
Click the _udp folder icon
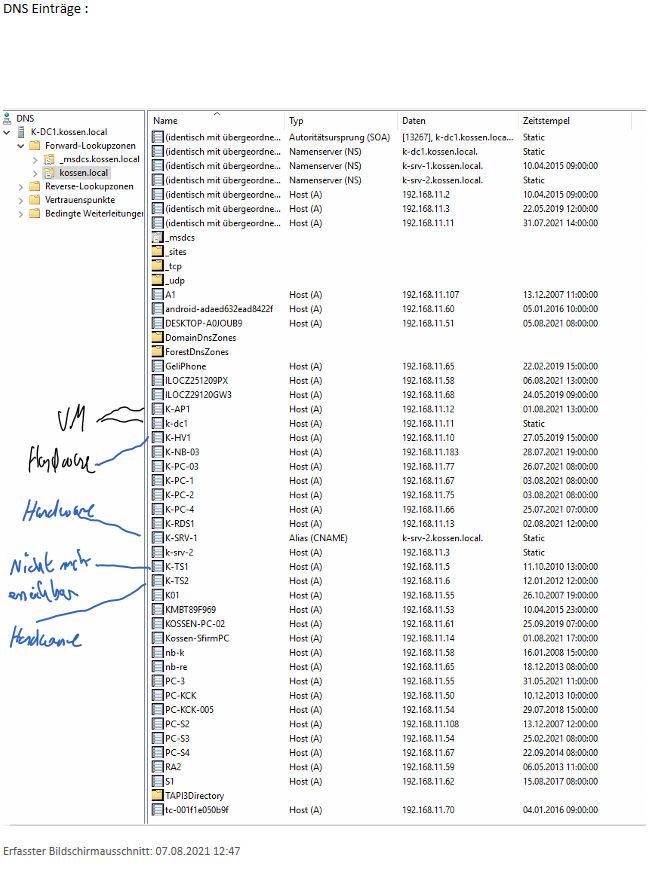(157, 281)
